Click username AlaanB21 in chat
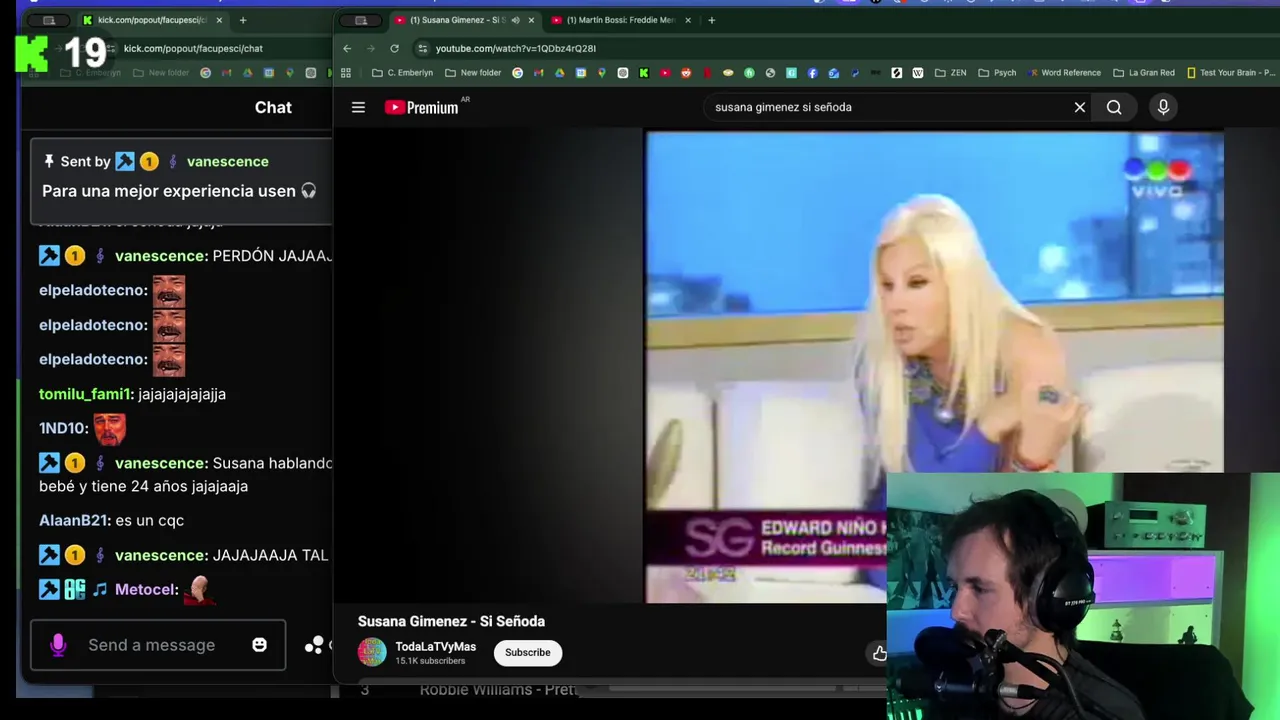1280x720 pixels. tap(73, 520)
